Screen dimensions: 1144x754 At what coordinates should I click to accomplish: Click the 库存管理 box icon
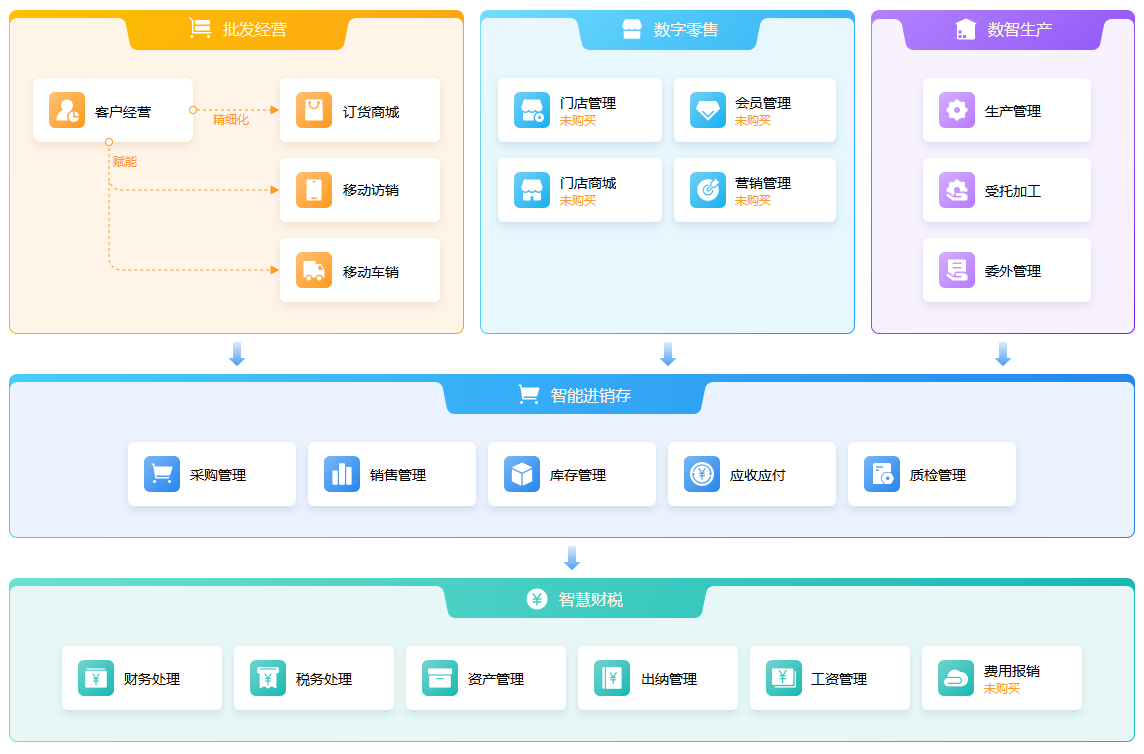click(x=522, y=474)
